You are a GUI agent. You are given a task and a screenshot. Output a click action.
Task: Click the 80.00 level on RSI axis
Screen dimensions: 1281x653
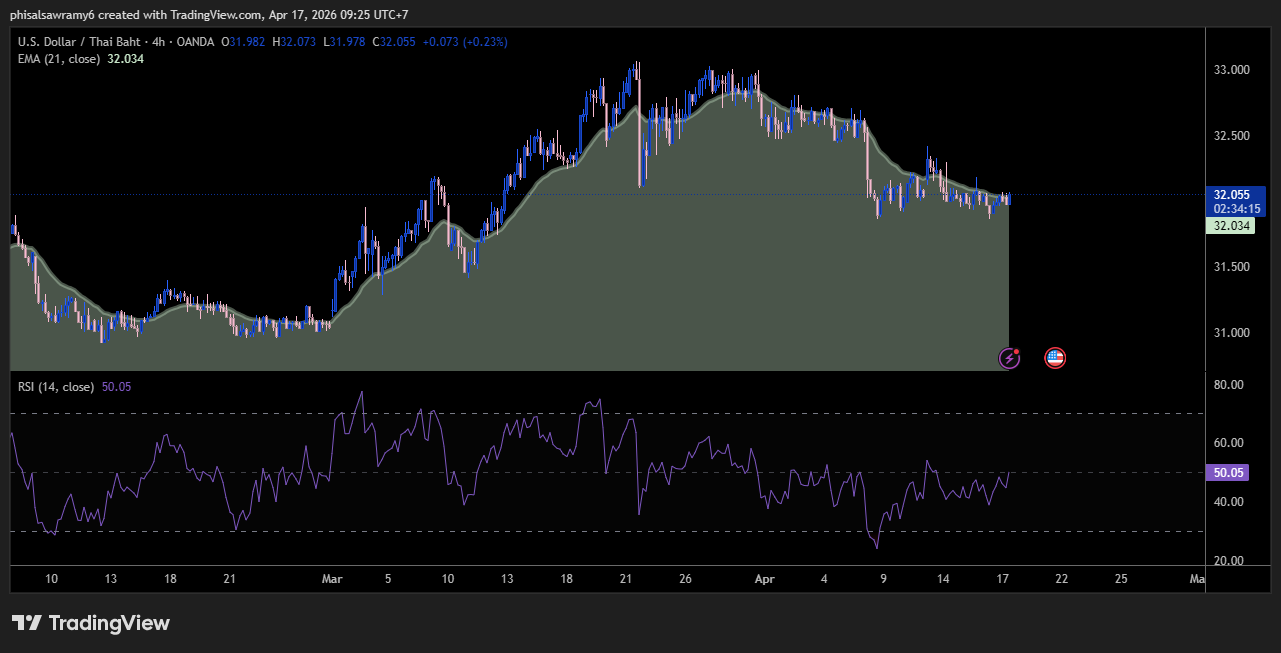point(1228,385)
